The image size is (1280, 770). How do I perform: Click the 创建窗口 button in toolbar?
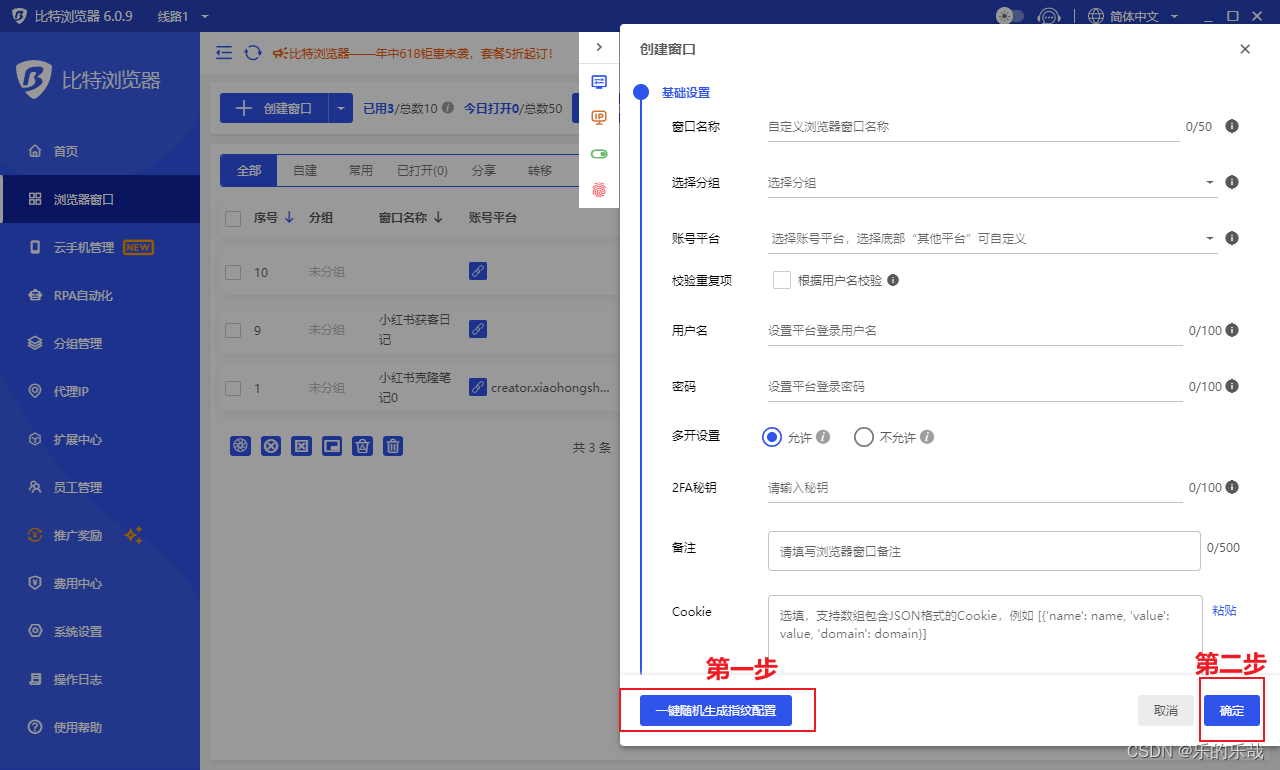[x=274, y=108]
